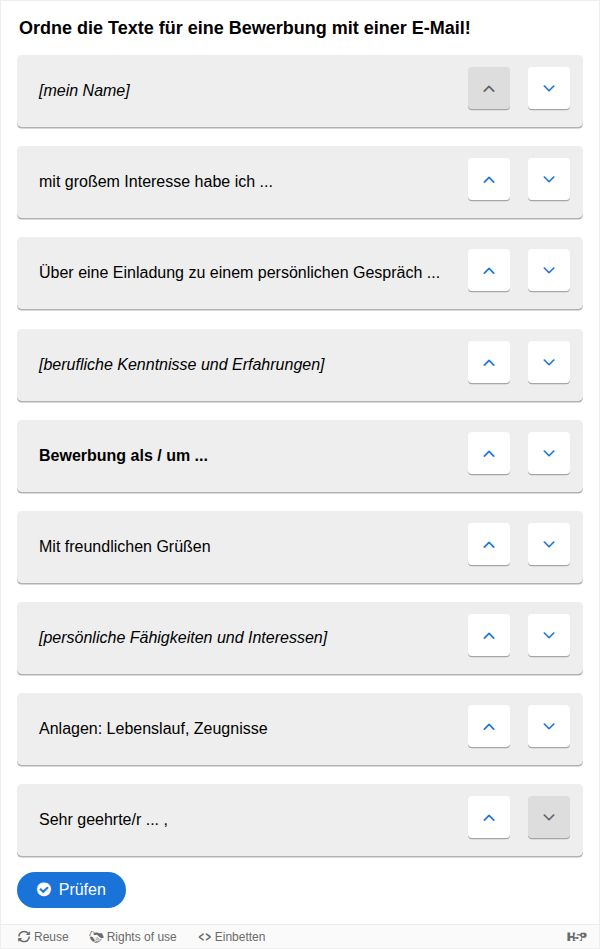Move 'Über eine Einladung' item down
This screenshot has width=600, height=949.
pyautogui.click(x=549, y=271)
